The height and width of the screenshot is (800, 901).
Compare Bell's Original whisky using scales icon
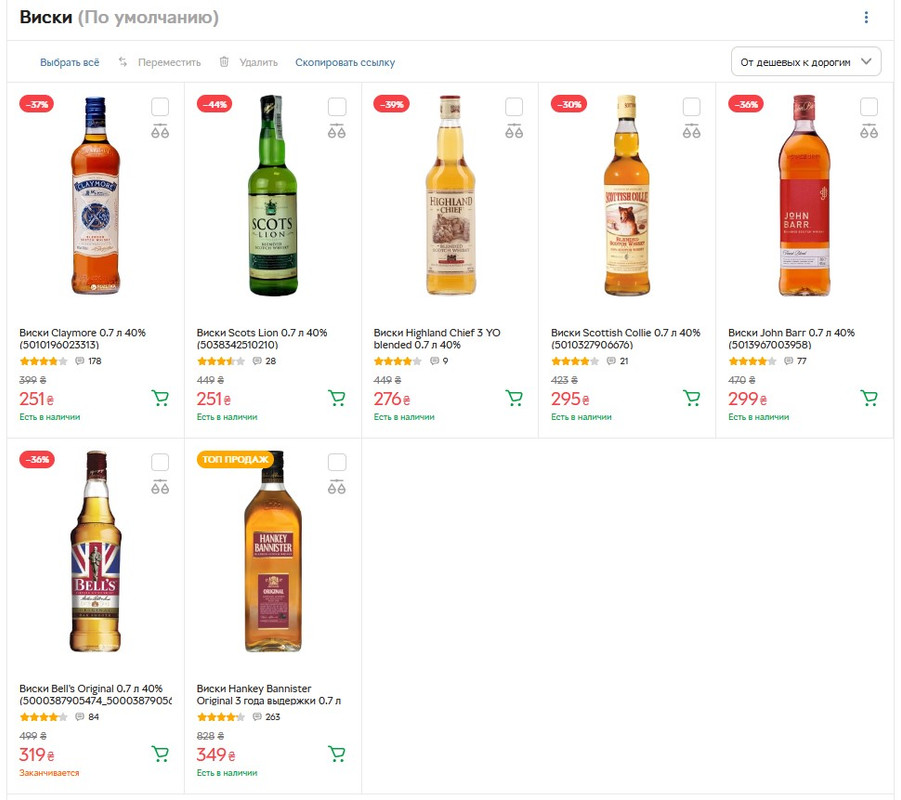tap(160, 487)
